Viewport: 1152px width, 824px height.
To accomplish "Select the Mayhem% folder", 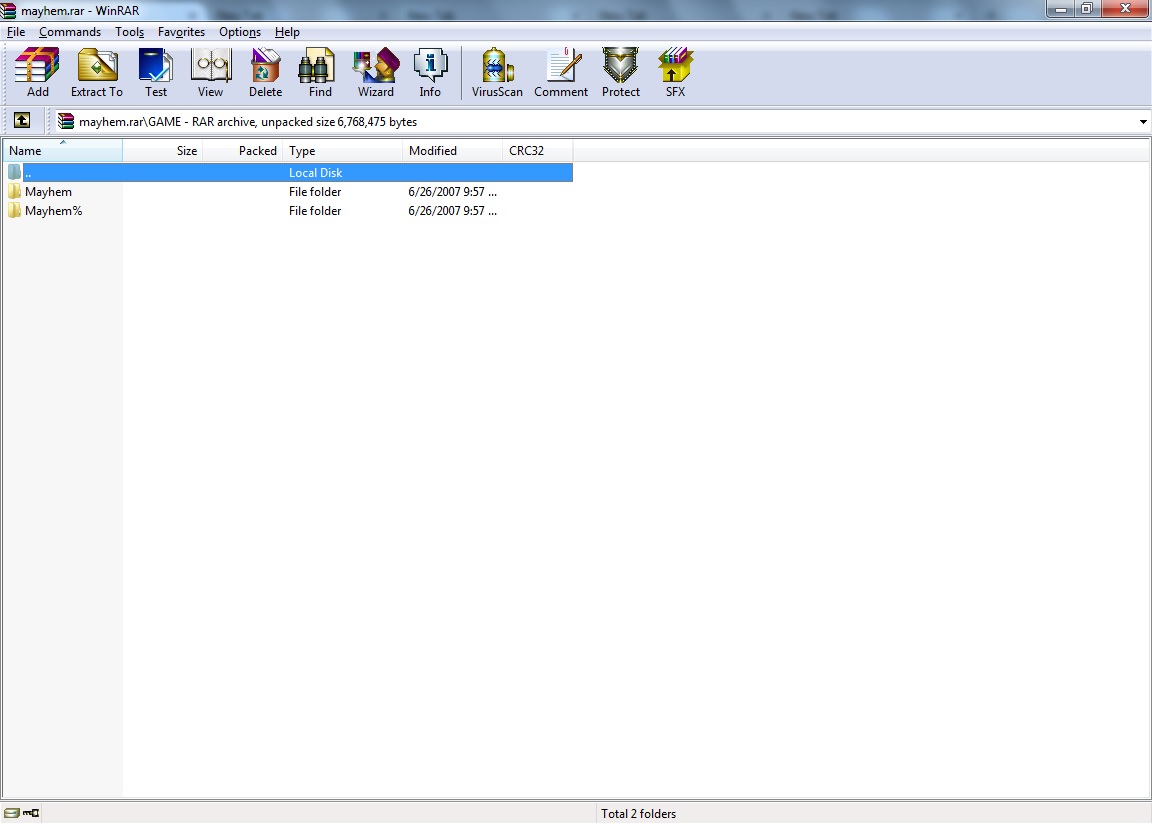I will 53,211.
